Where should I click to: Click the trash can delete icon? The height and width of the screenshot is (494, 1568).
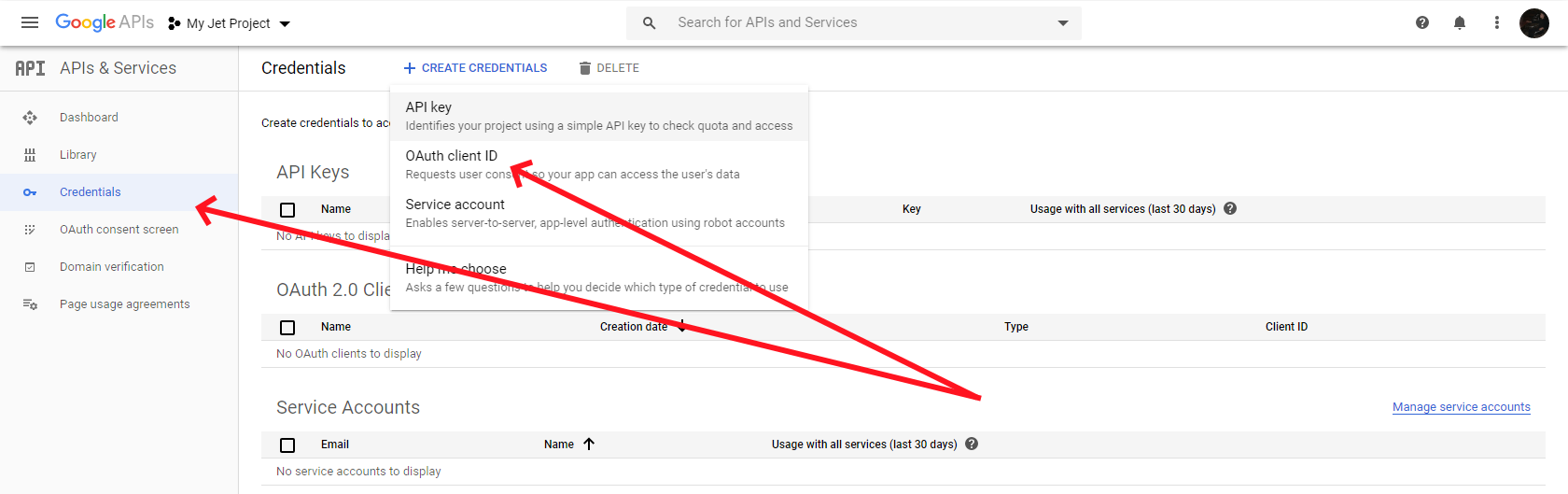(585, 68)
